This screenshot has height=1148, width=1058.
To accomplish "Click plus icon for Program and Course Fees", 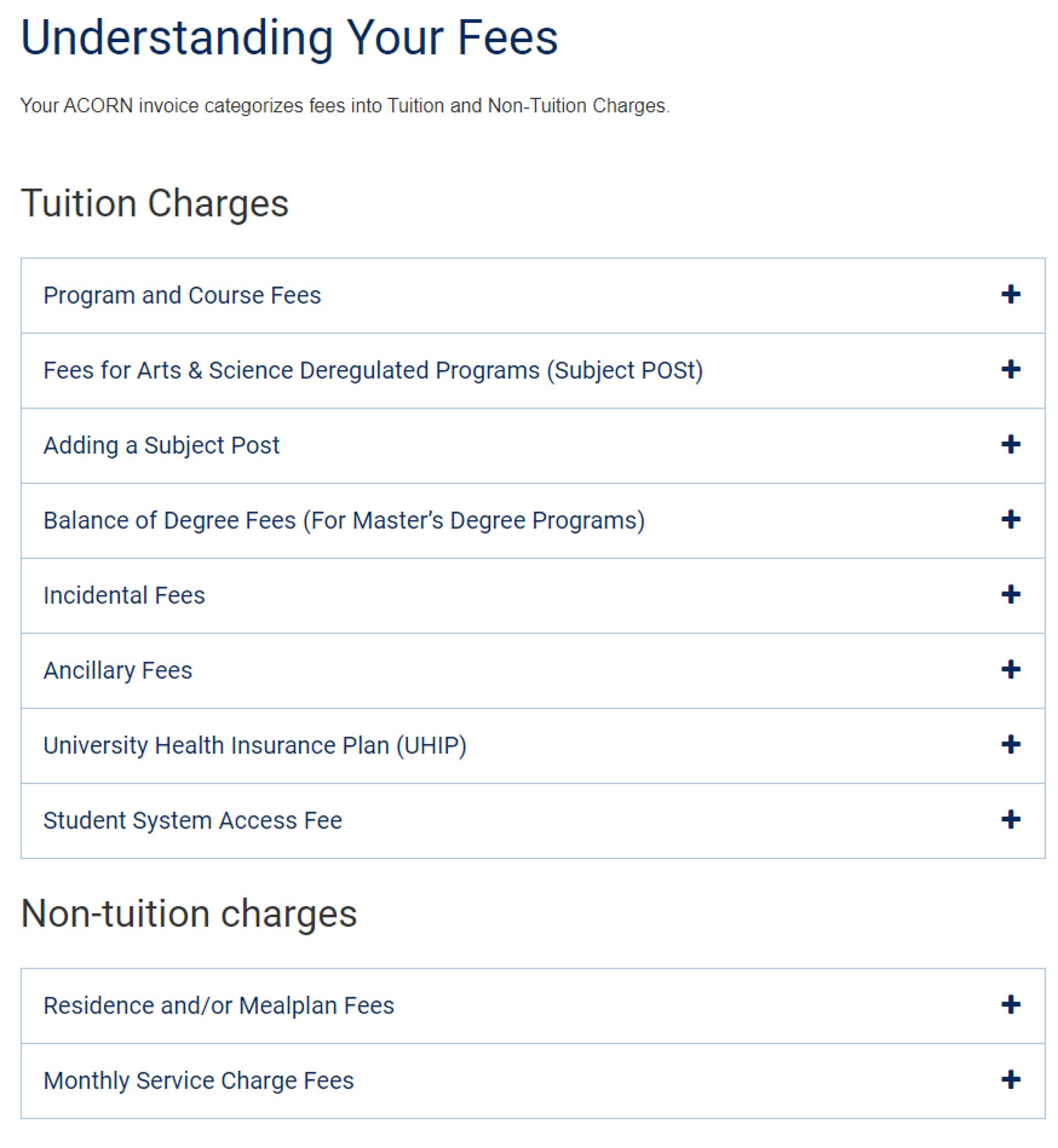I will pyautogui.click(x=1011, y=295).
